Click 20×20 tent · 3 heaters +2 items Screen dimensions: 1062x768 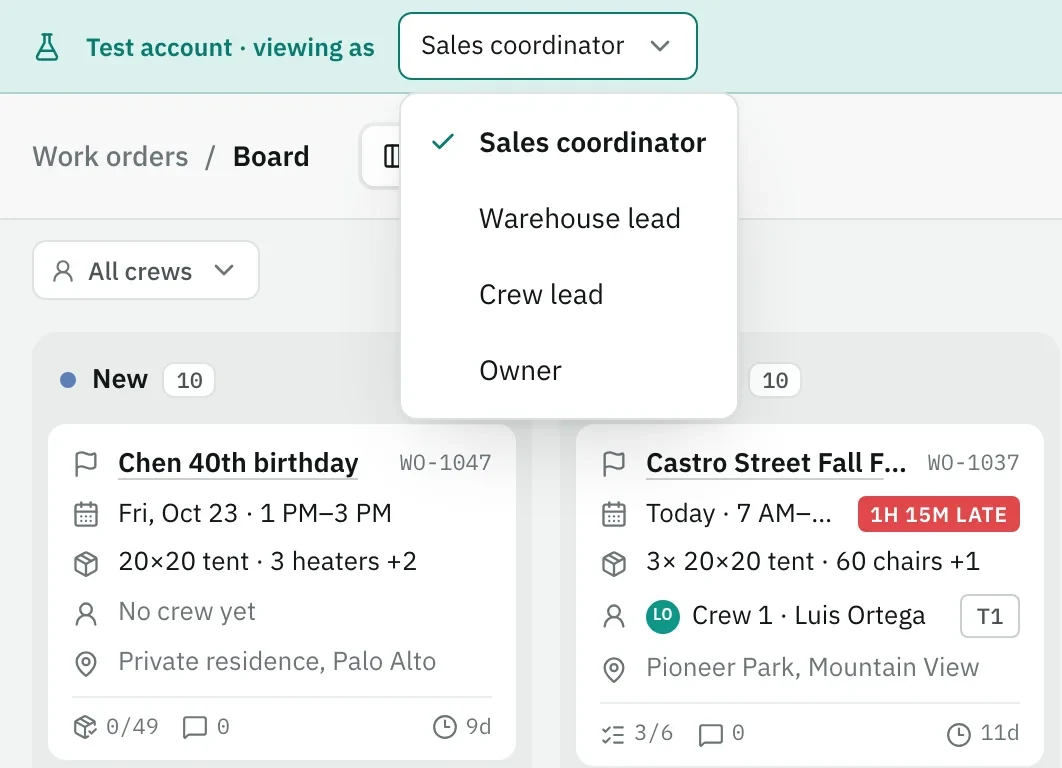tap(268, 561)
